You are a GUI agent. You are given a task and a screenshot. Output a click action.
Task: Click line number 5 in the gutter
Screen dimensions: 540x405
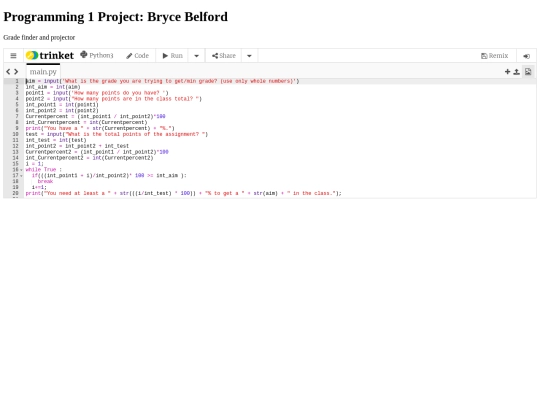(x=17, y=105)
